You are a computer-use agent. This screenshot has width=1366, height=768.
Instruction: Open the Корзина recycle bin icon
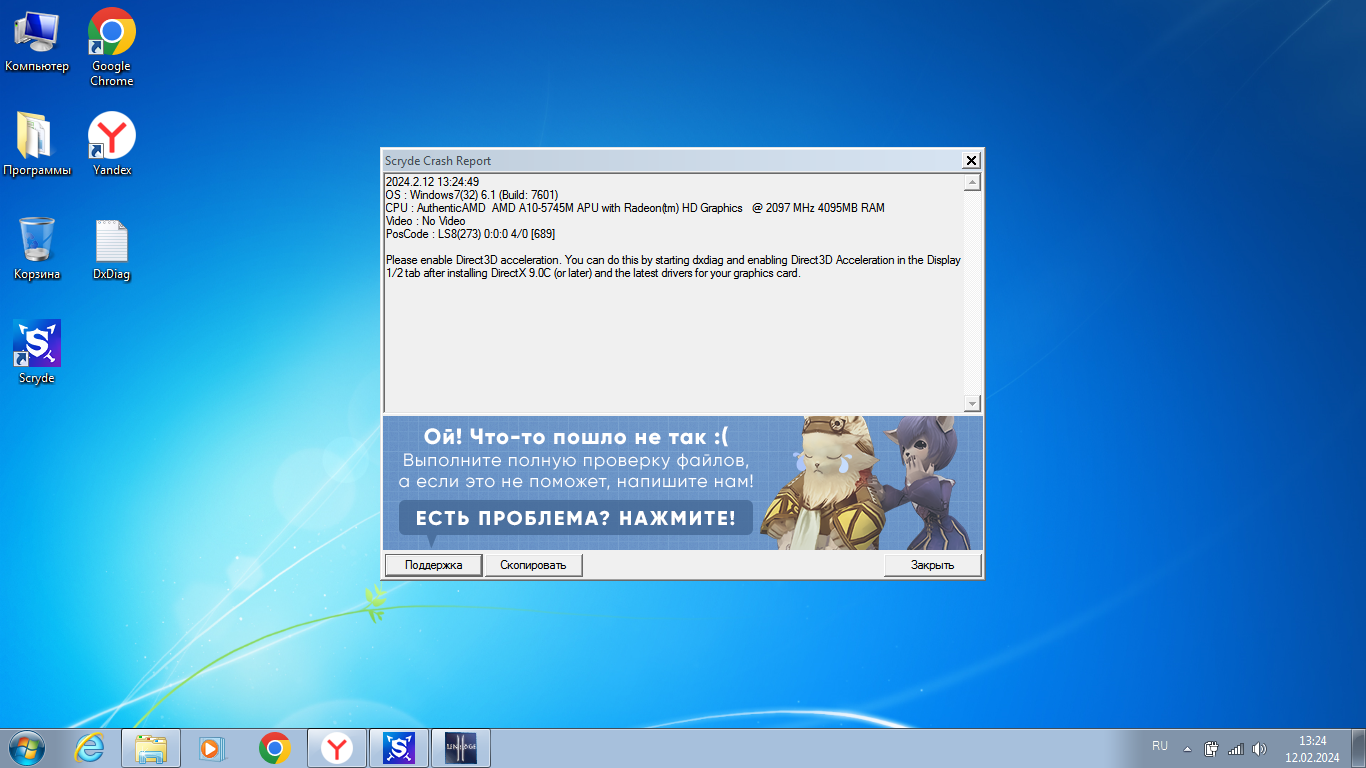tap(37, 241)
